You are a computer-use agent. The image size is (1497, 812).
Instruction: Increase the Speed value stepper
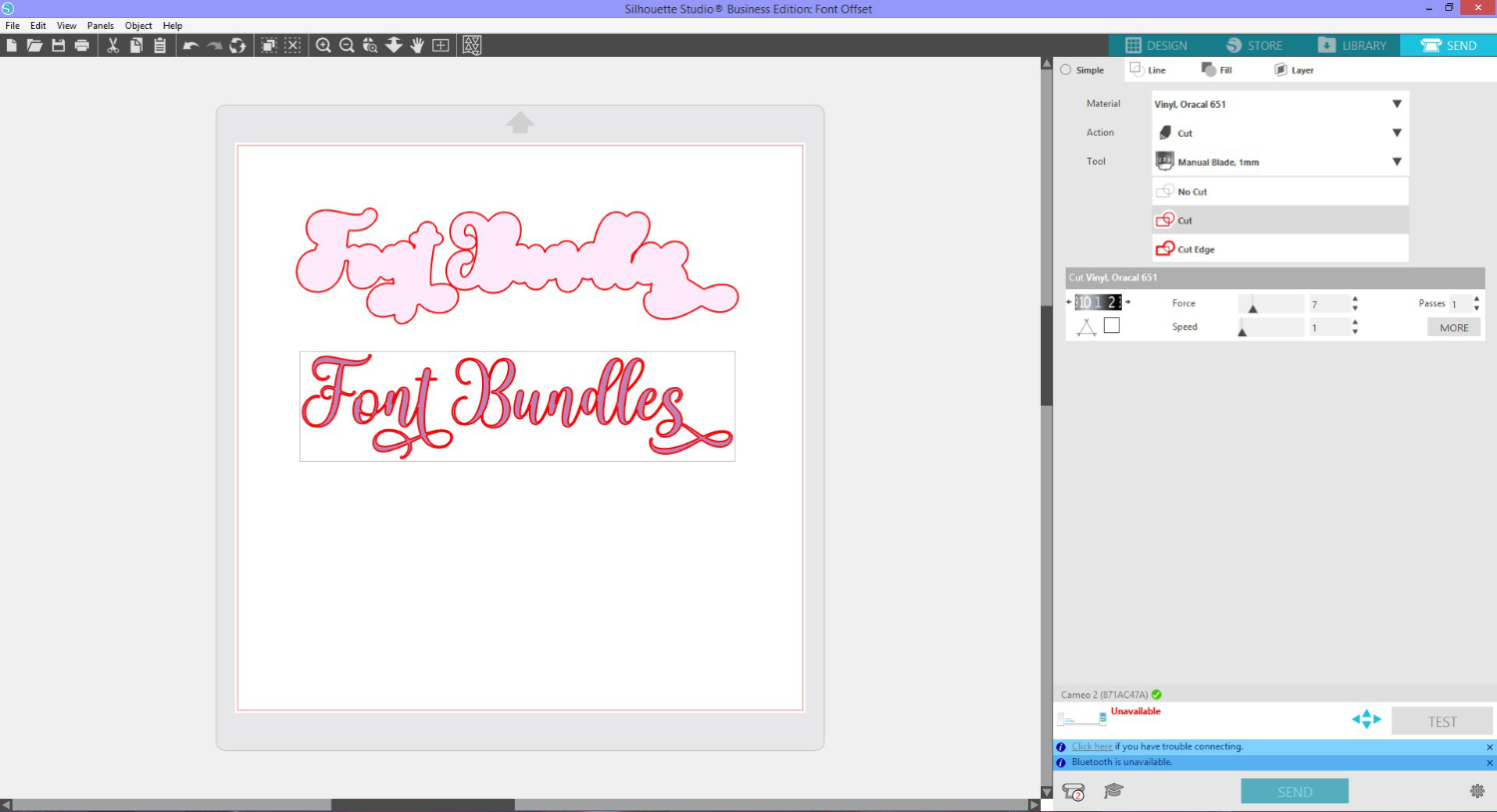click(x=1355, y=322)
